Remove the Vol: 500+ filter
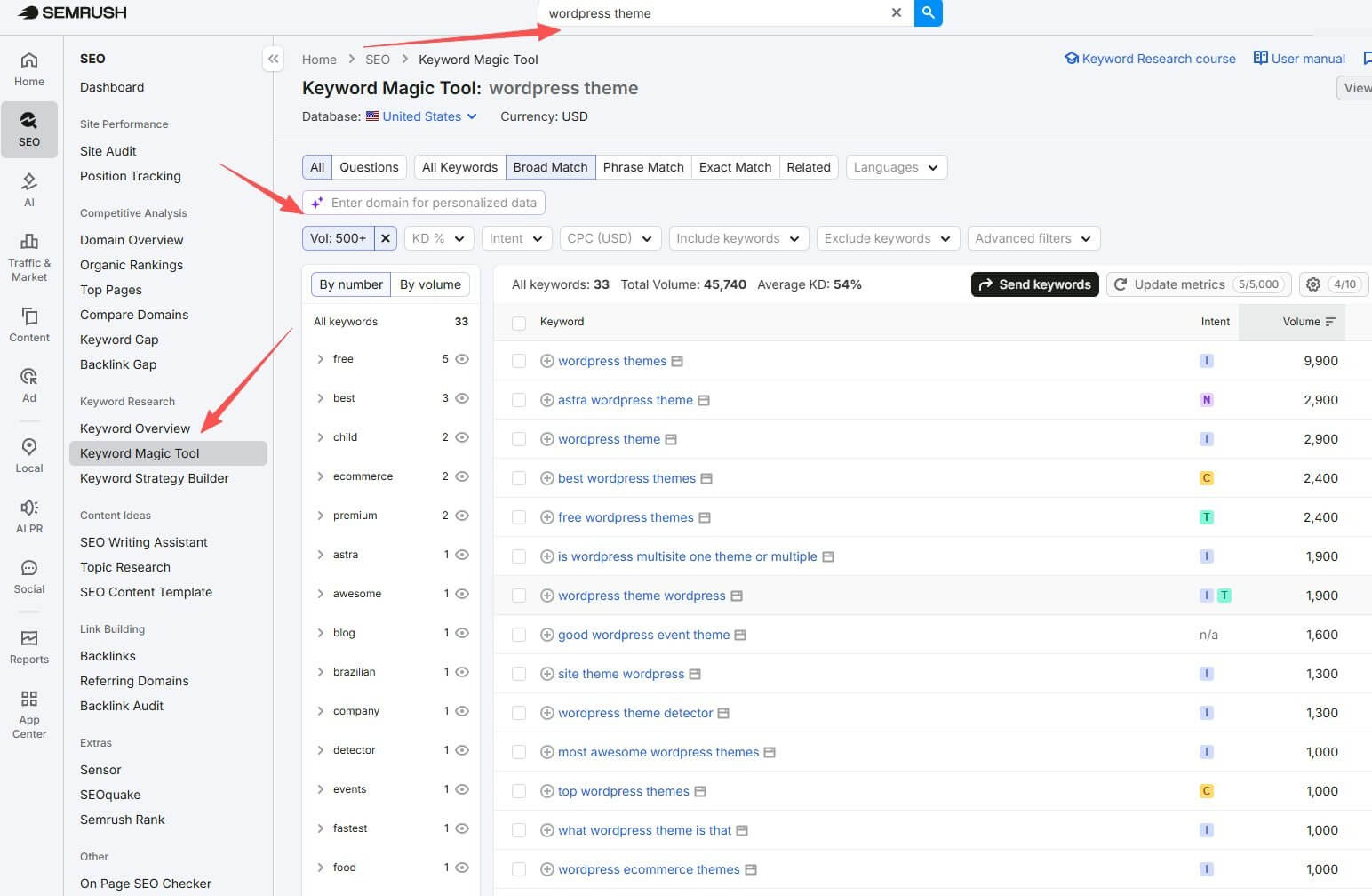Viewport: 1372px width, 896px height. 386,238
